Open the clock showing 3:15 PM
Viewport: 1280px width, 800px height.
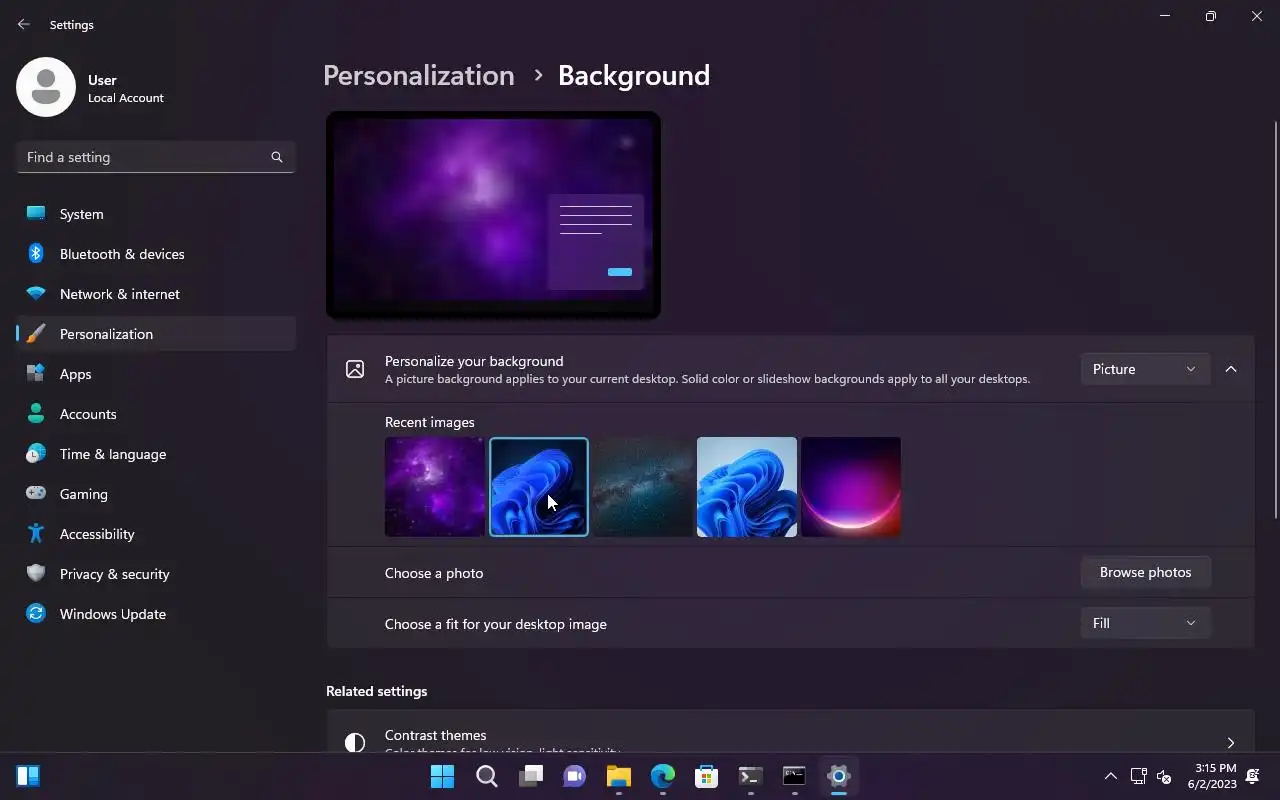tap(1212, 776)
